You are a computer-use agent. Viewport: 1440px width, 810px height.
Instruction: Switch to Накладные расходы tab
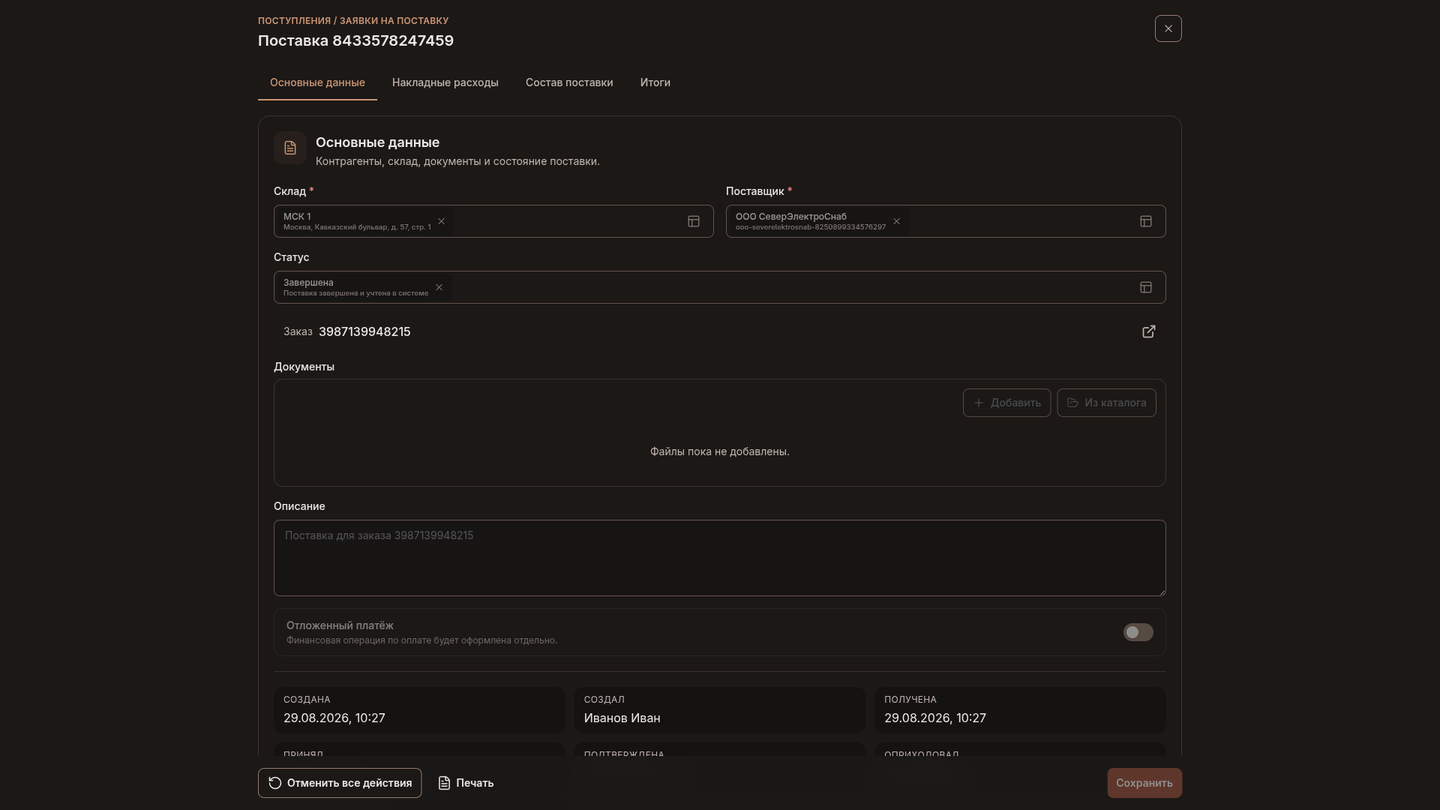click(x=445, y=82)
